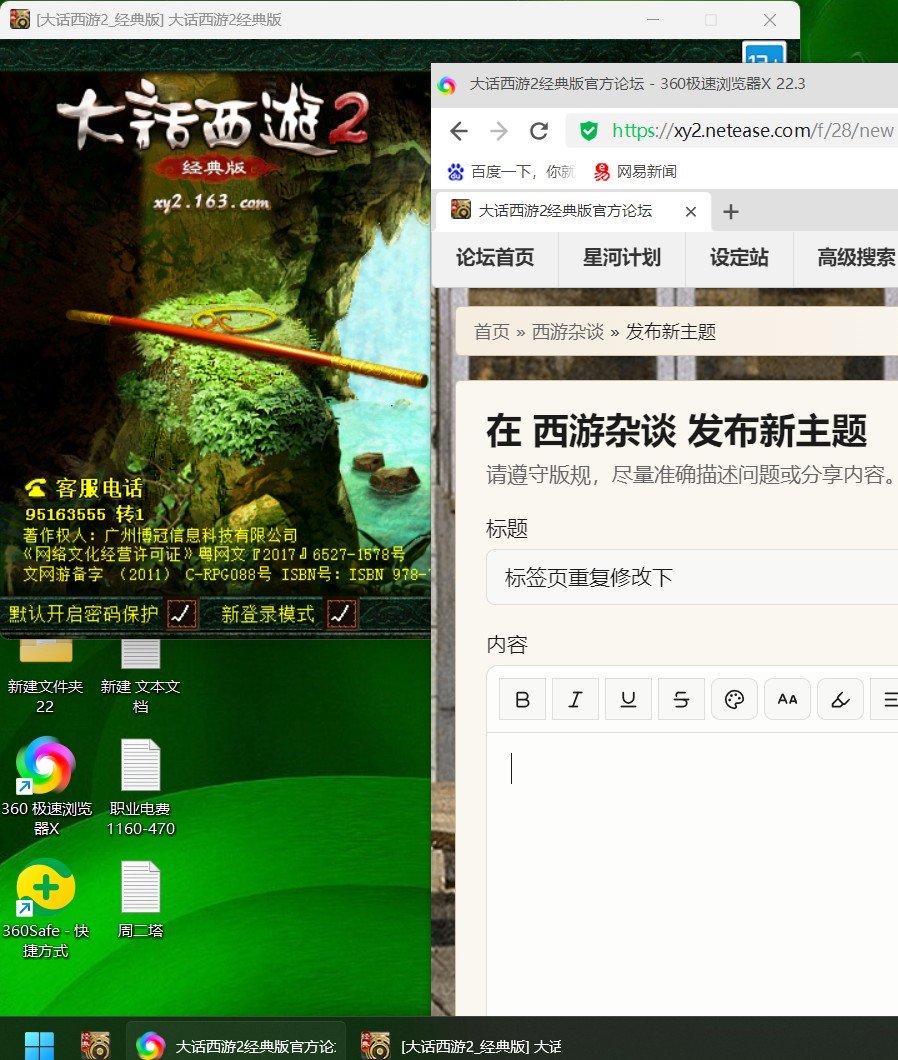Toggle 新登录模式 checkbox in game launcher
This screenshot has height=1060, width=898.
point(341,614)
